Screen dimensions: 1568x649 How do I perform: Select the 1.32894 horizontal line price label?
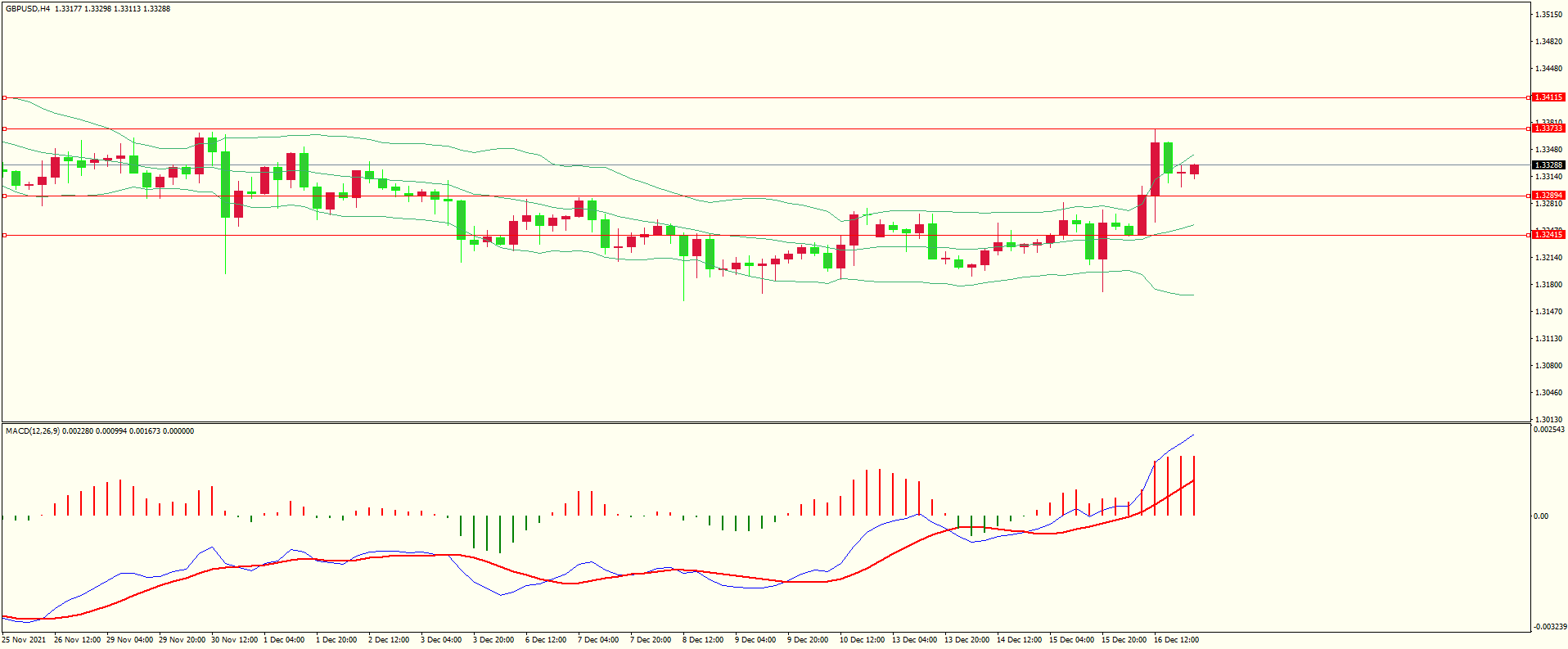[x=1548, y=196]
